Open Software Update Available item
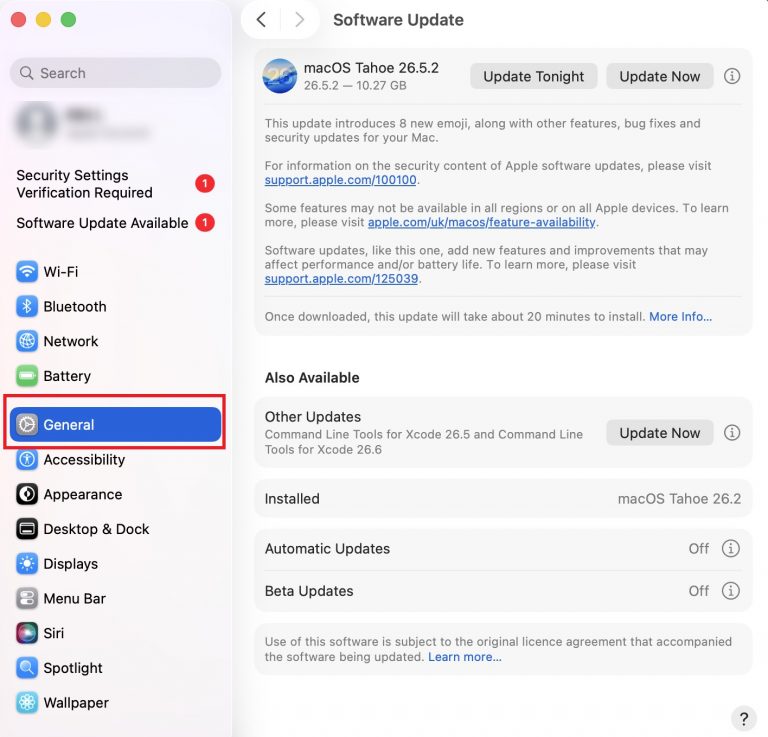768x737 pixels. pos(115,223)
